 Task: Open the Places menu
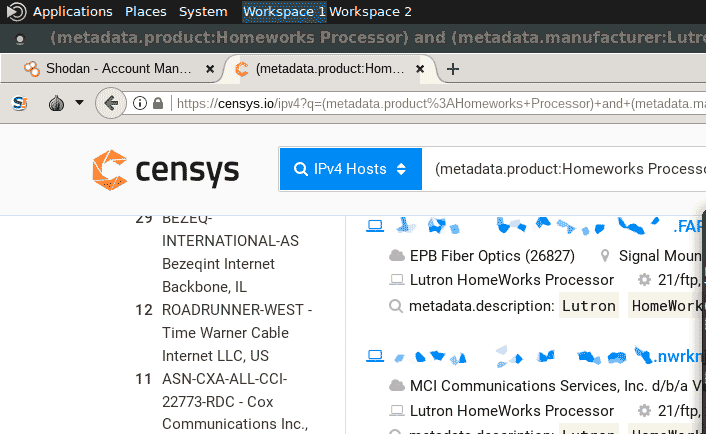pyautogui.click(x=146, y=11)
